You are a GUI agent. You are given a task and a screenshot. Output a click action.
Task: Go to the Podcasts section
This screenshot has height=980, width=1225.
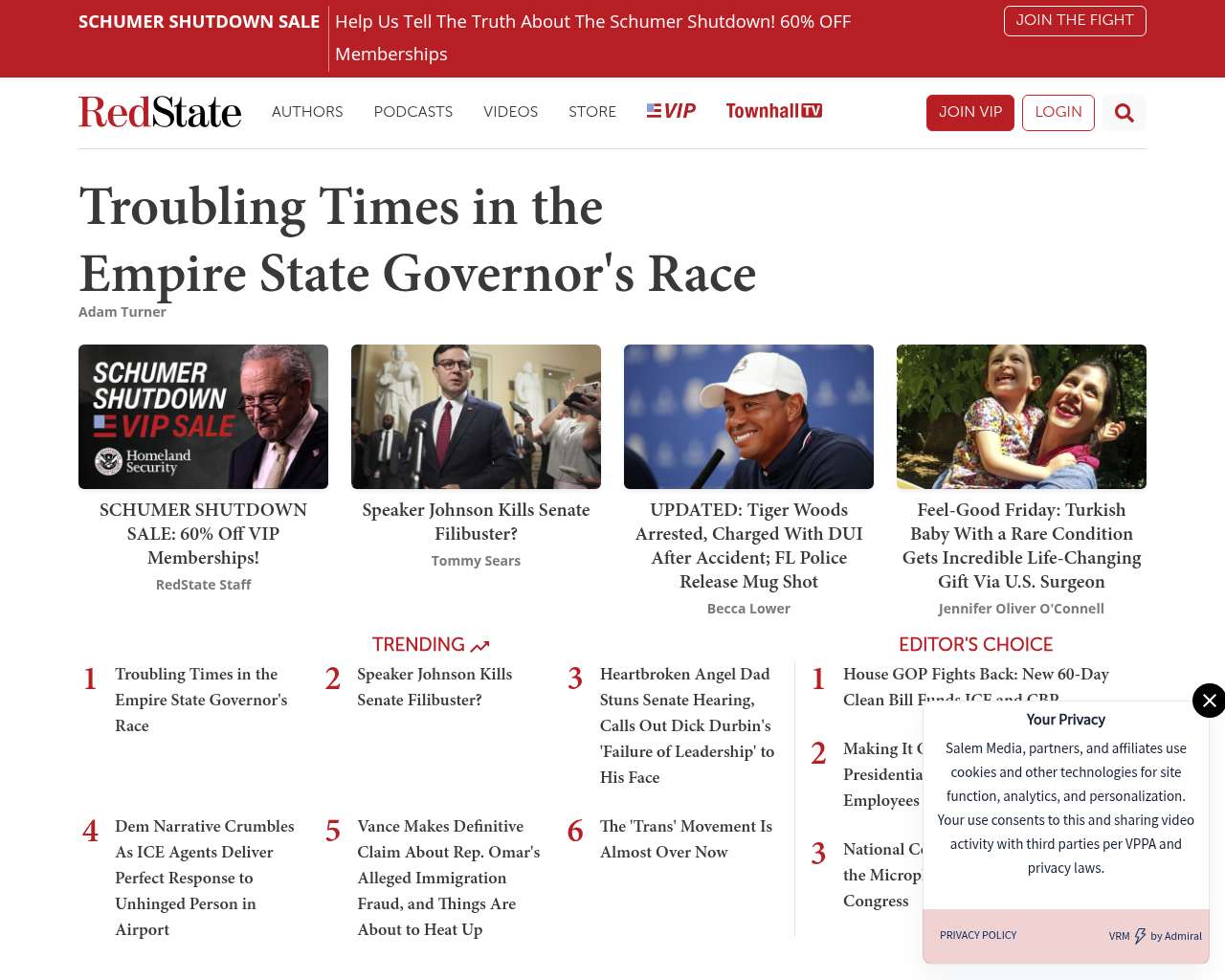tap(412, 112)
